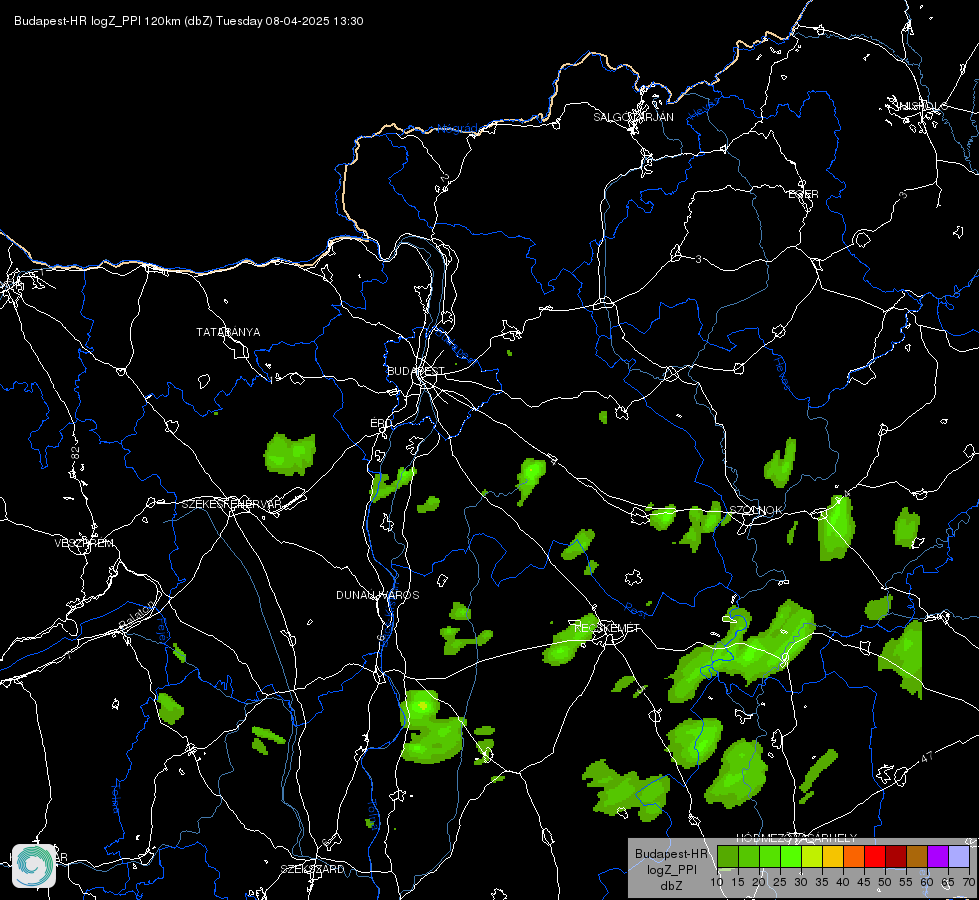This screenshot has height=900, width=979.
Task: Select the 60–65 dBZ purple swatch
Action: 938,856
